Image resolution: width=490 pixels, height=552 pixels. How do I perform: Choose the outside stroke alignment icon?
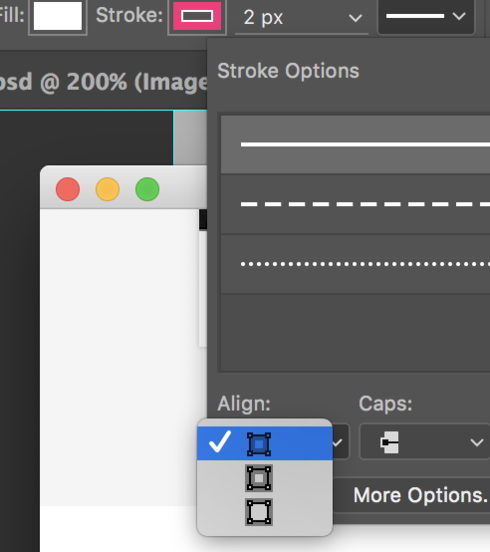click(259, 512)
